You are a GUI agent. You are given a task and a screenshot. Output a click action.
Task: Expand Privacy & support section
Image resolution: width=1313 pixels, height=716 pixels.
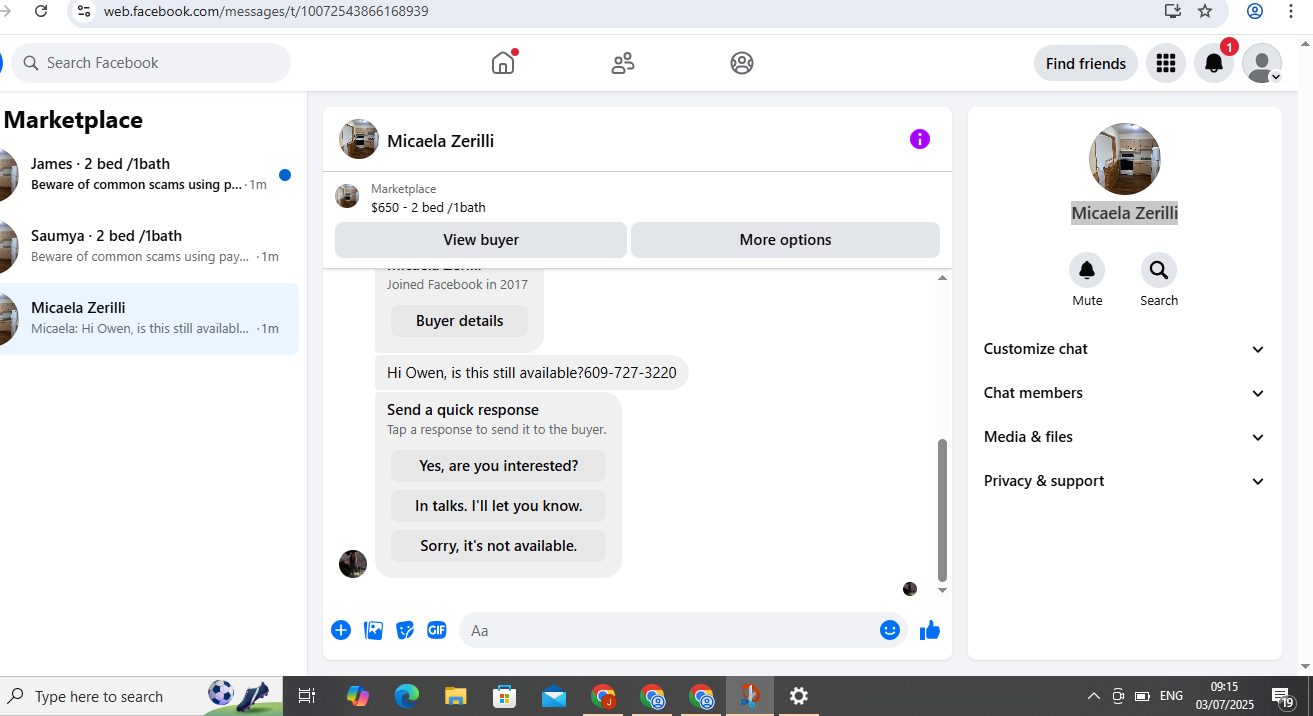pos(1125,481)
